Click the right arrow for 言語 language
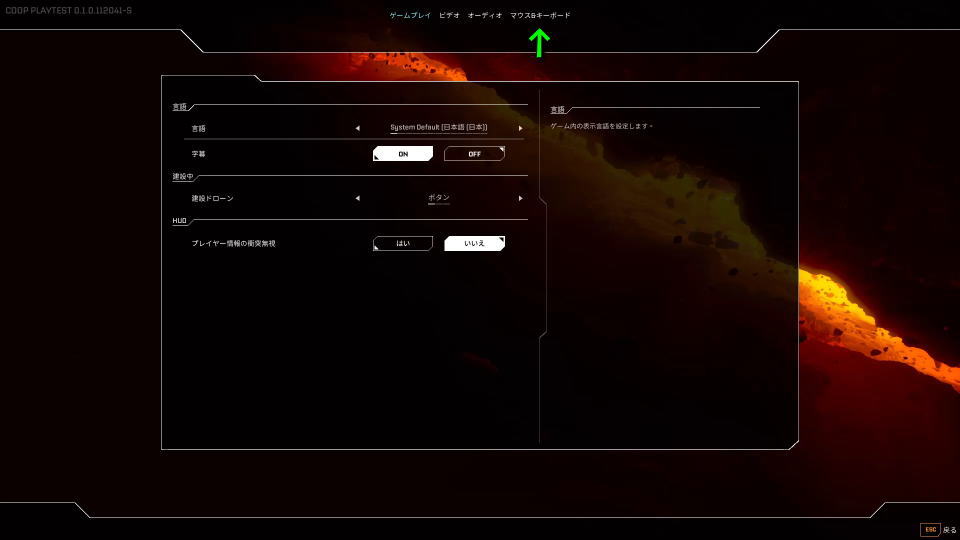 pos(520,128)
